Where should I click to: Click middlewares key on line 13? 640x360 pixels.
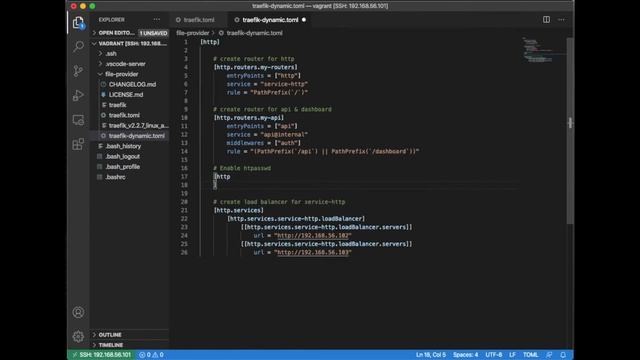(x=245, y=143)
